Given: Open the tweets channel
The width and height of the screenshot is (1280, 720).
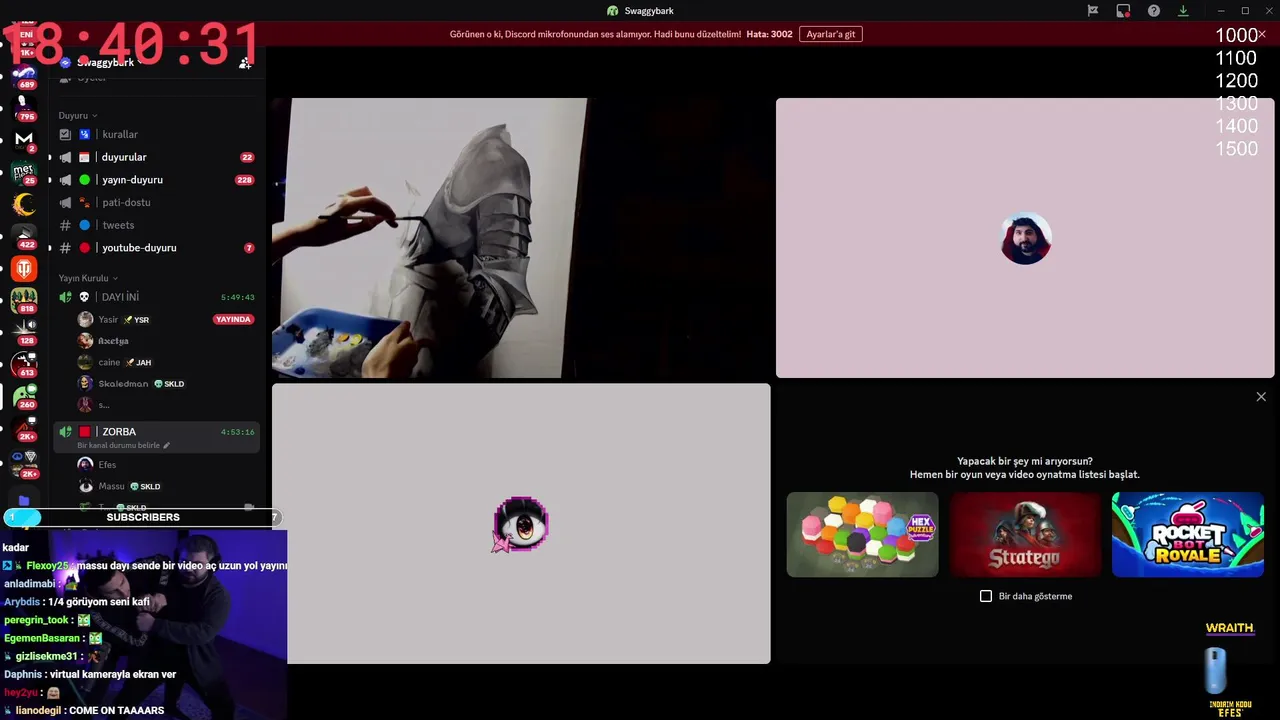Looking at the screenshot, I should pyautogui.click(x=157, y=225).
